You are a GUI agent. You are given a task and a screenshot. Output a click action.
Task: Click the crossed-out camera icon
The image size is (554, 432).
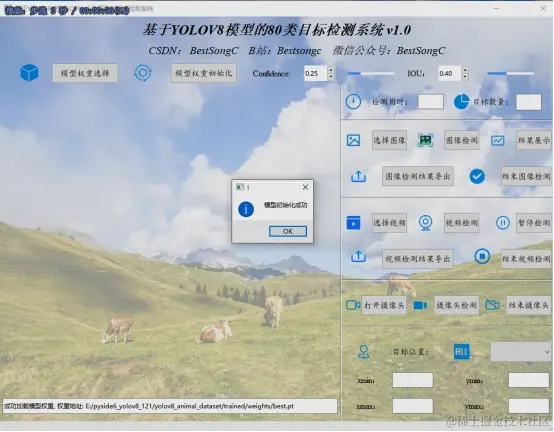tap(493, 305)
